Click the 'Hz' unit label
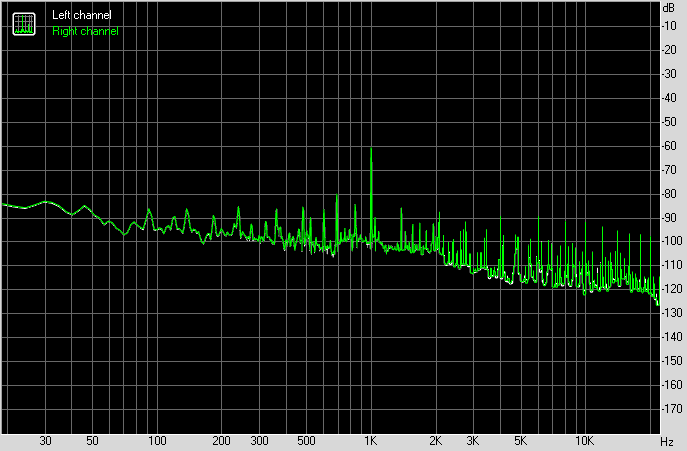Image resolution: width=687 pixels, height=451 pixels. click(667, 441)
